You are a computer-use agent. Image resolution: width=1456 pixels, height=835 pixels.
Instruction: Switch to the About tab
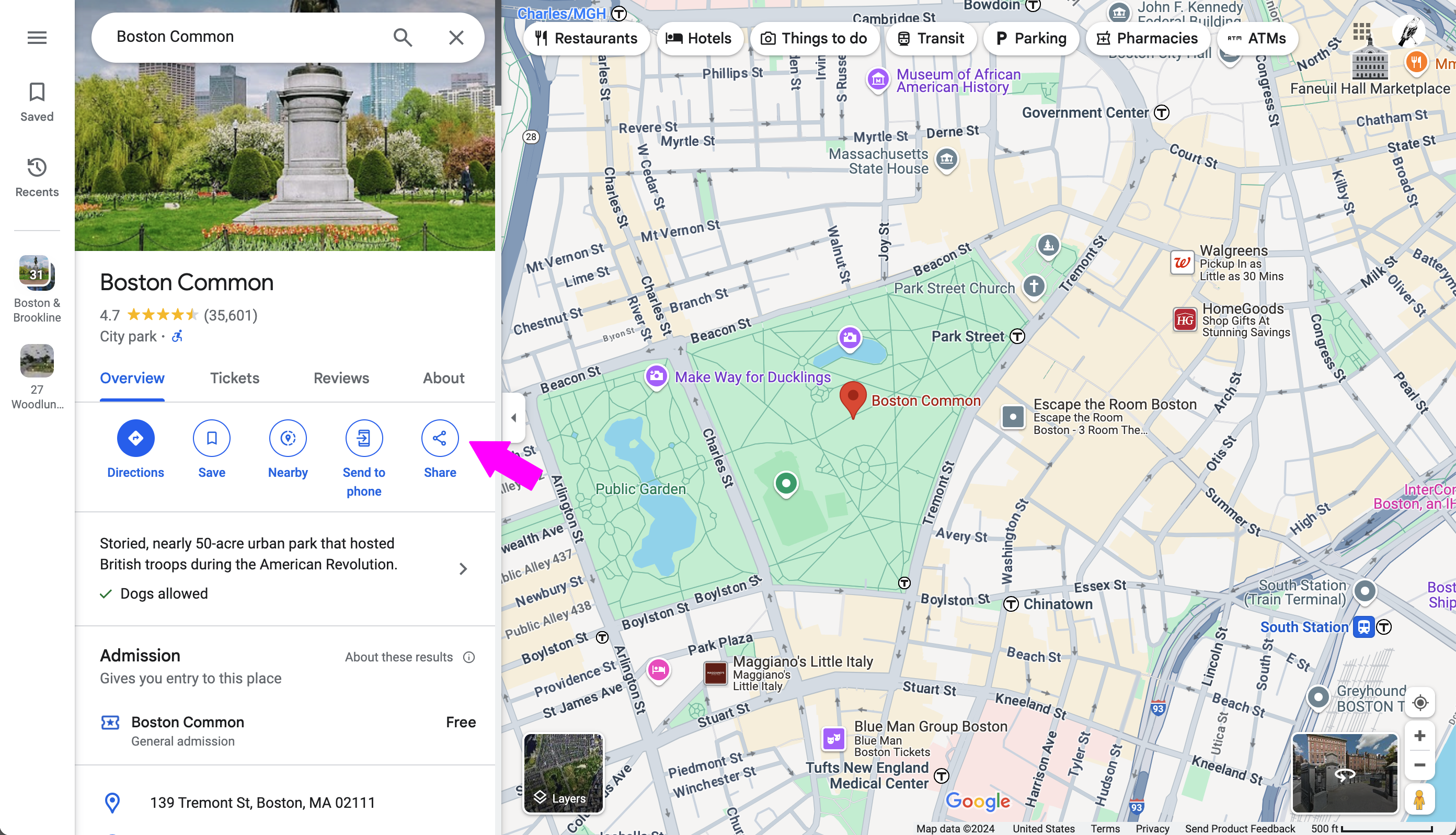(x=443, y=379)
